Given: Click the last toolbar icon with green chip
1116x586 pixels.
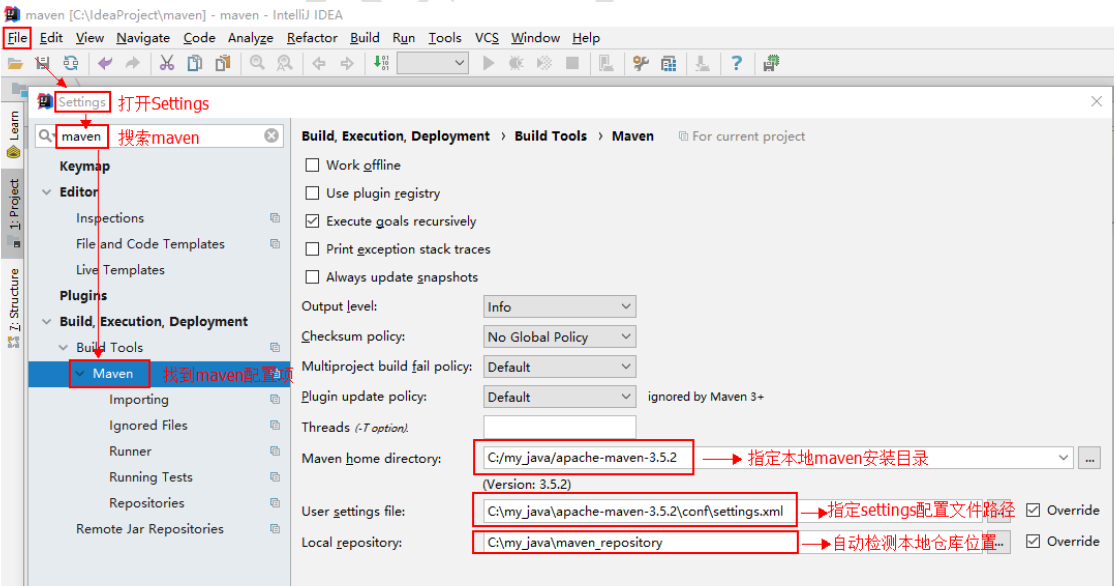Looking at the screenshot, I should point(771,63).
